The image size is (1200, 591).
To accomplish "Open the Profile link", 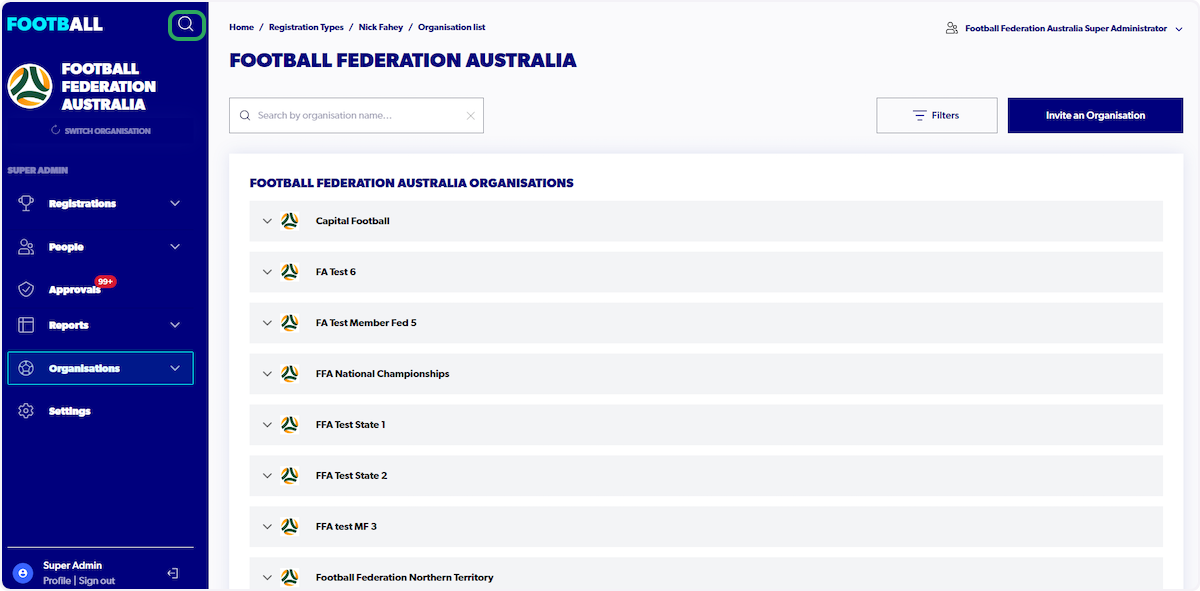I will click(57, 580).
